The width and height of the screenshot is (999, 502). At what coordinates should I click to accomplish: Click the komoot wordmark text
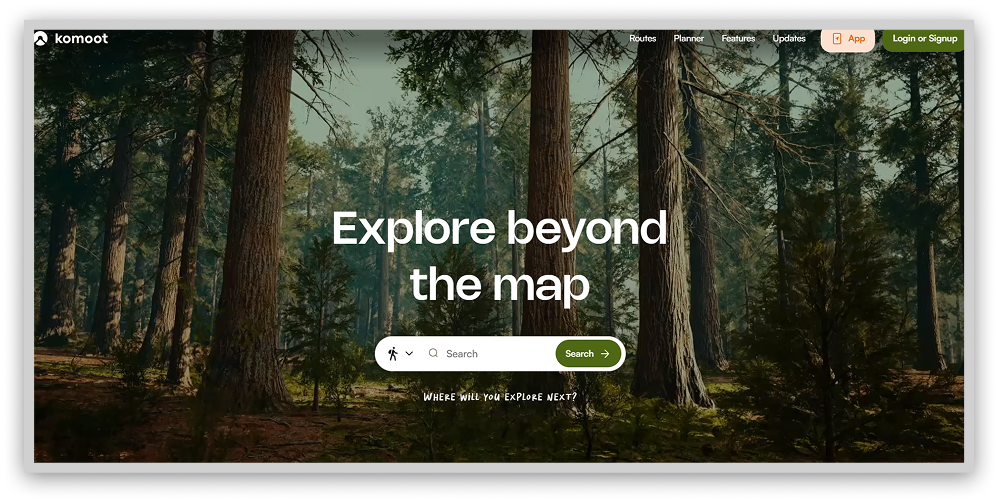[80, 39]
